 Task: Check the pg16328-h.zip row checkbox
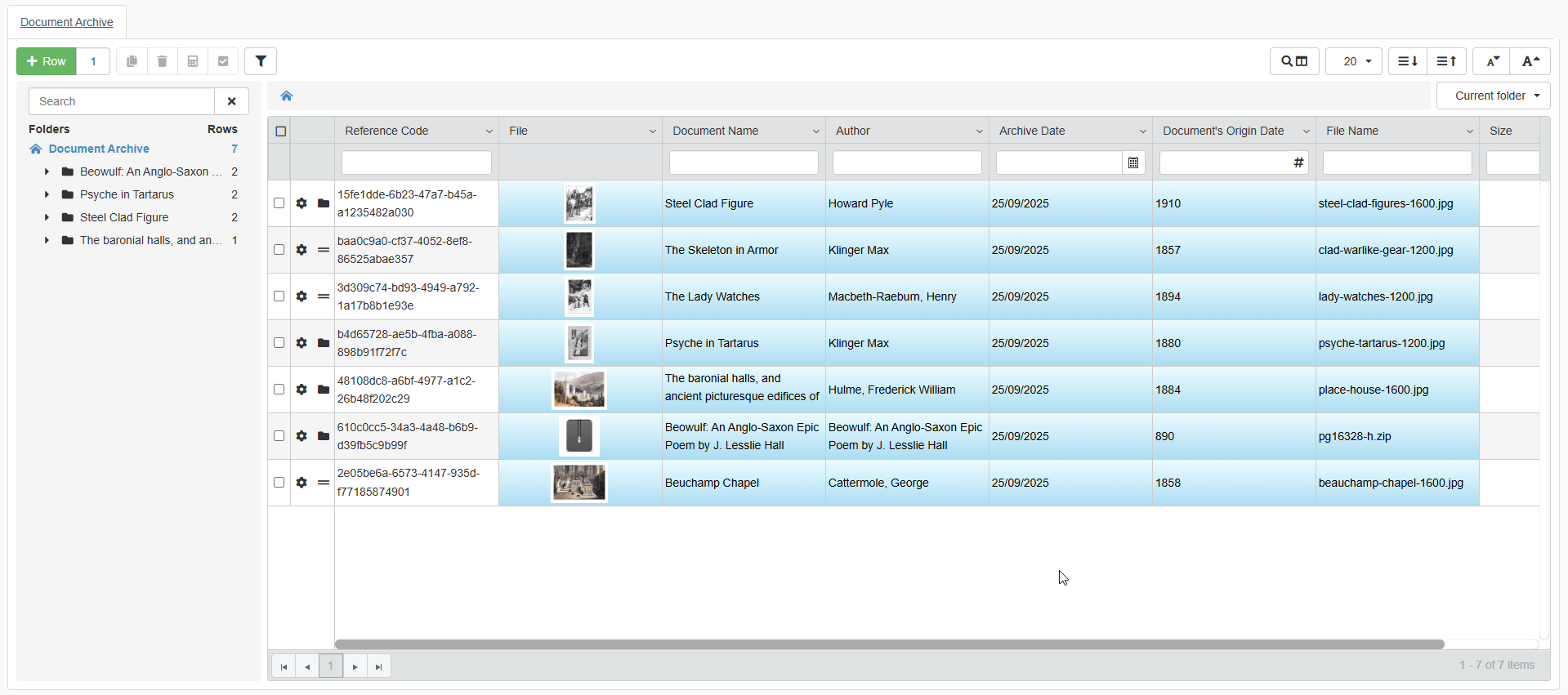click(x=279, y=436)
